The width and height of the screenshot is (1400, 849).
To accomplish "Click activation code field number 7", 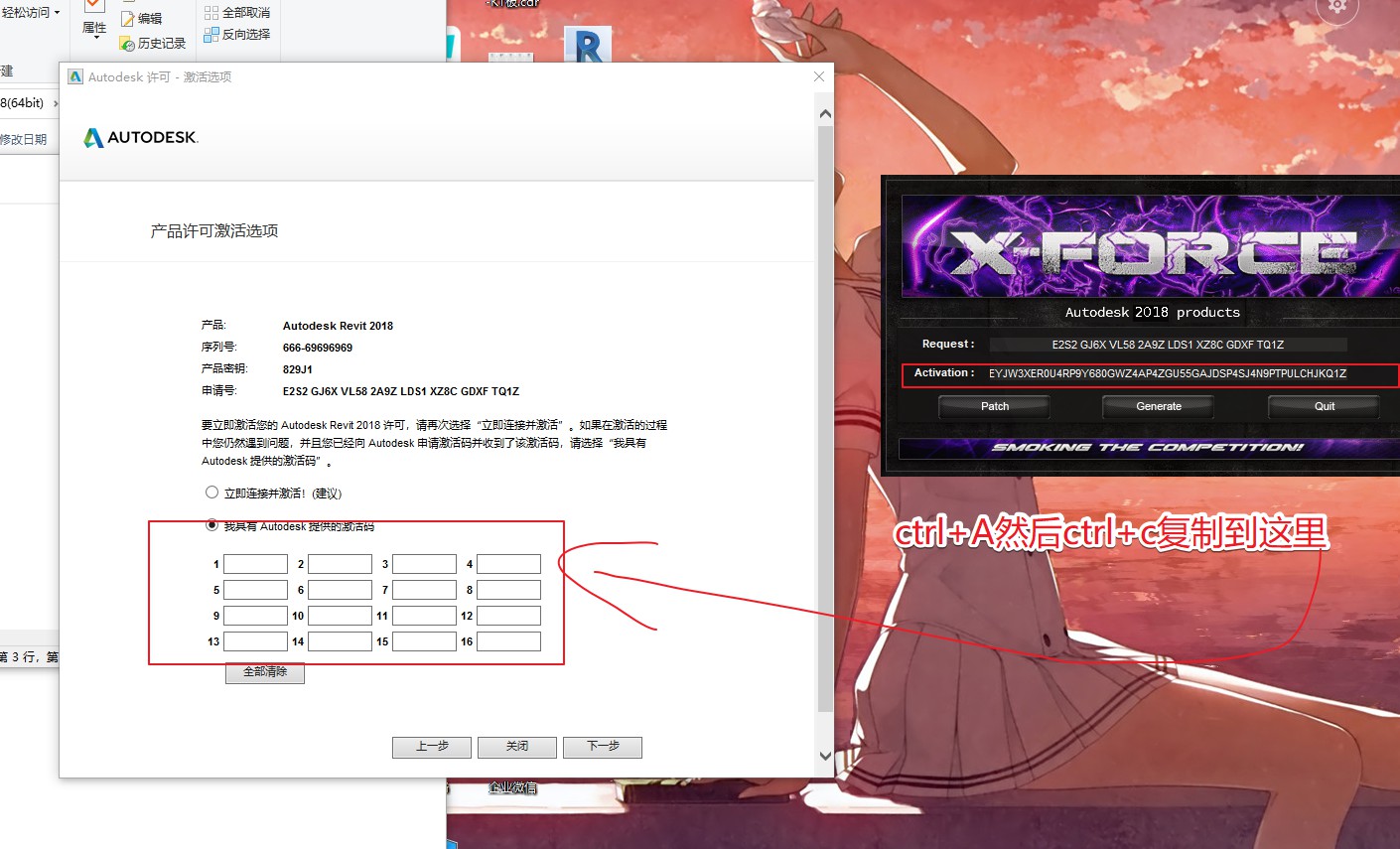I will [424, 590].
